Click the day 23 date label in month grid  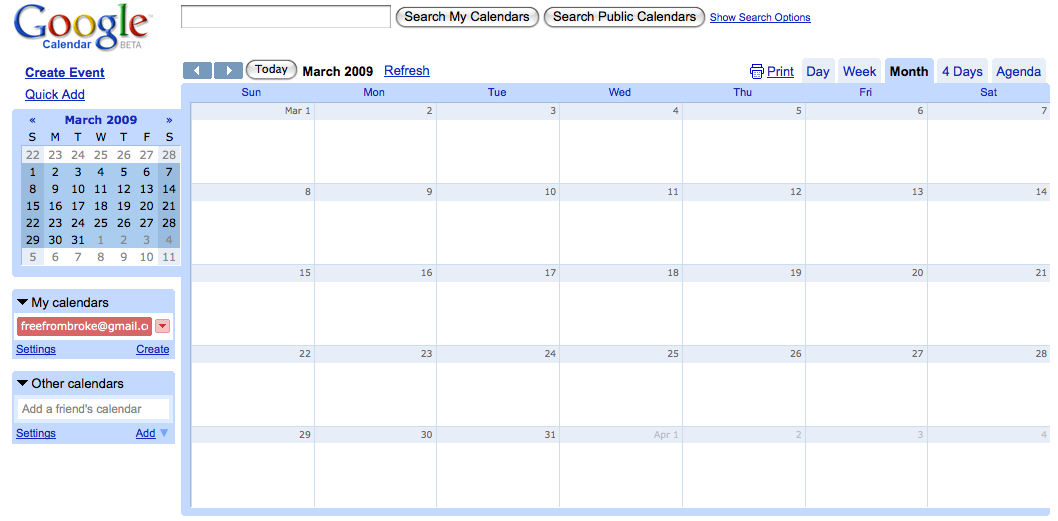(426, 354)
